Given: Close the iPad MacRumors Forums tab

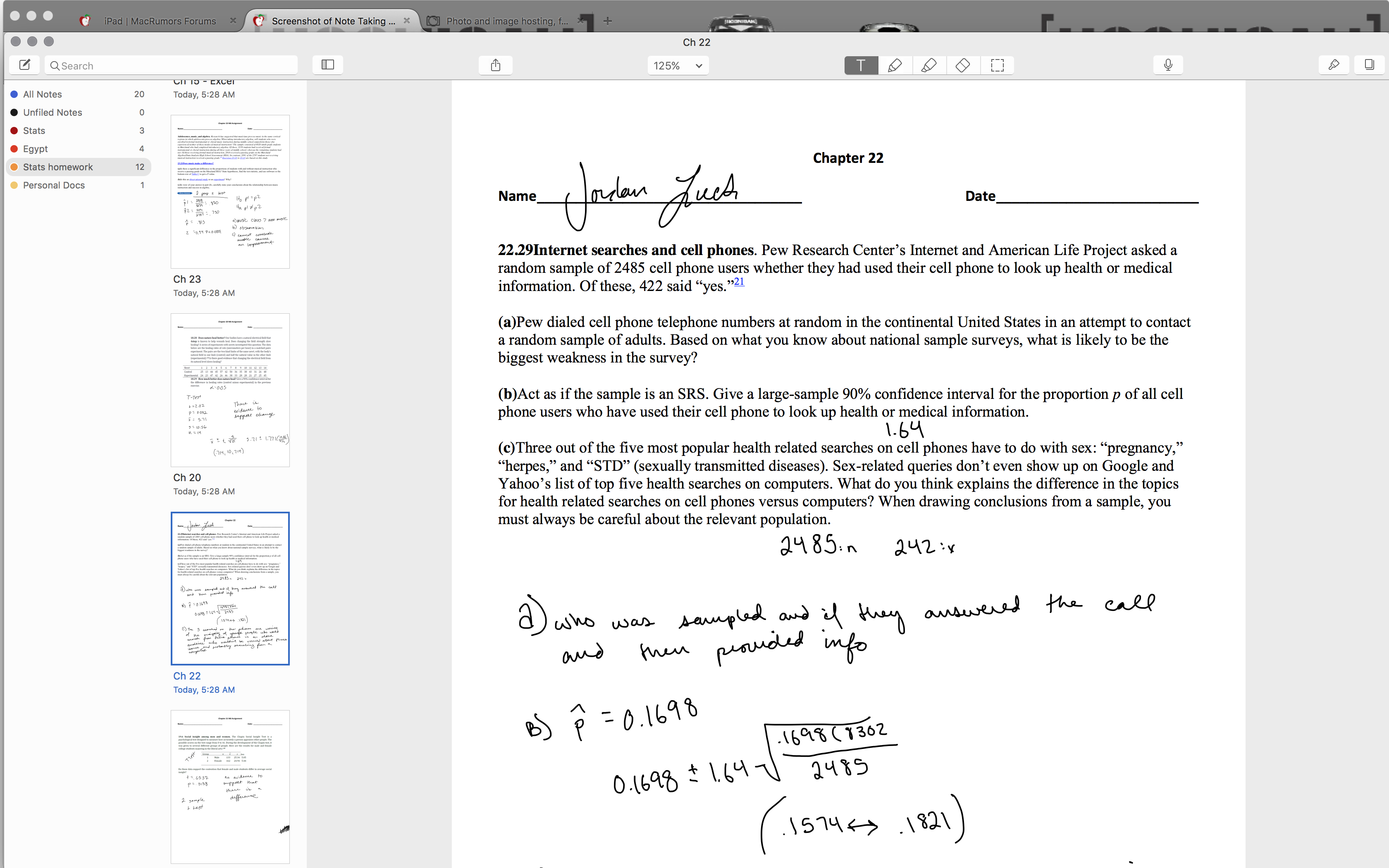Looking at the screenshot, I should [x=233, y=21].
